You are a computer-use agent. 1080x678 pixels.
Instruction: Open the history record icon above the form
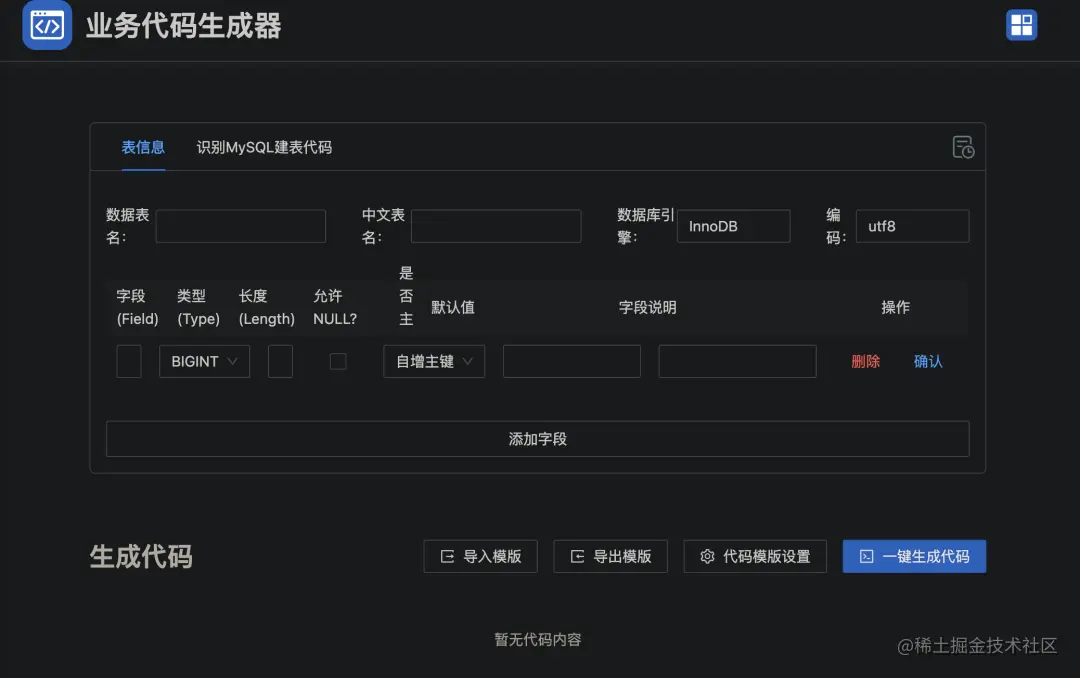pos(962,147)
